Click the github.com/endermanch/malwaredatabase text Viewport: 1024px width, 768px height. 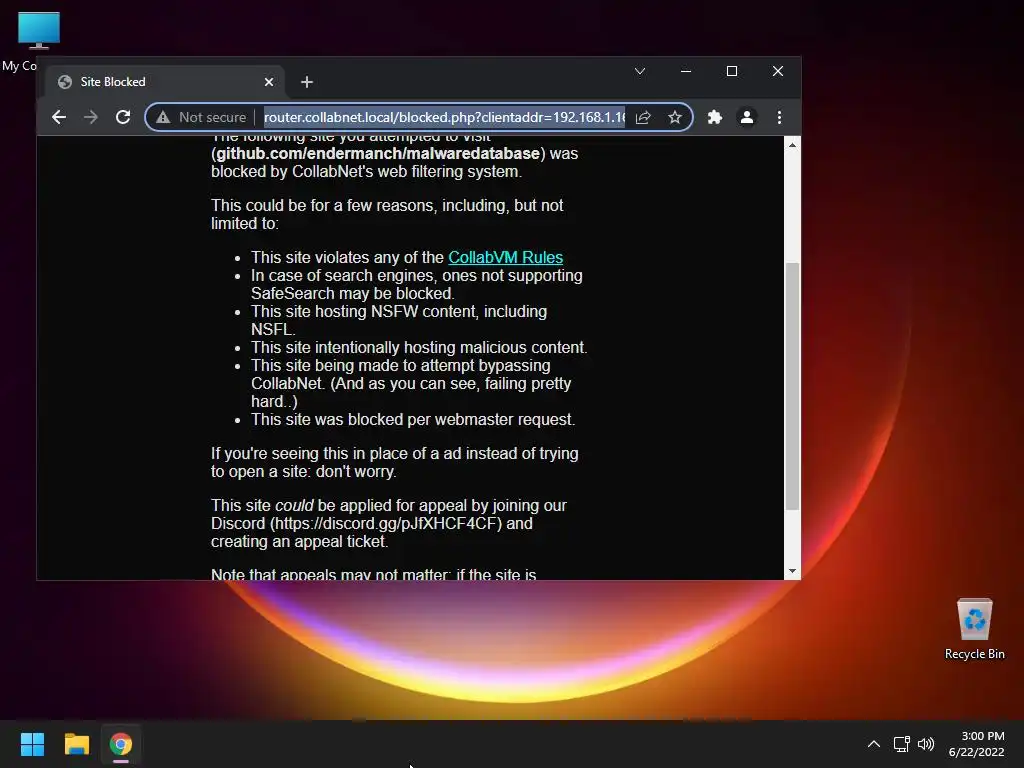pyautogui.click(x=378, y=153)
